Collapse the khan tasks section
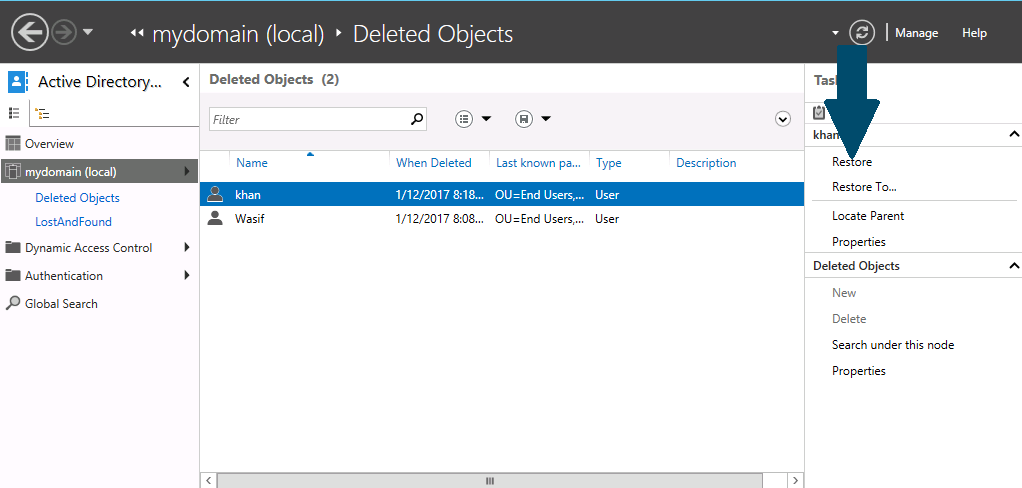The image size is (1022, 488). pyautogui.click(x=1014, y=134)
